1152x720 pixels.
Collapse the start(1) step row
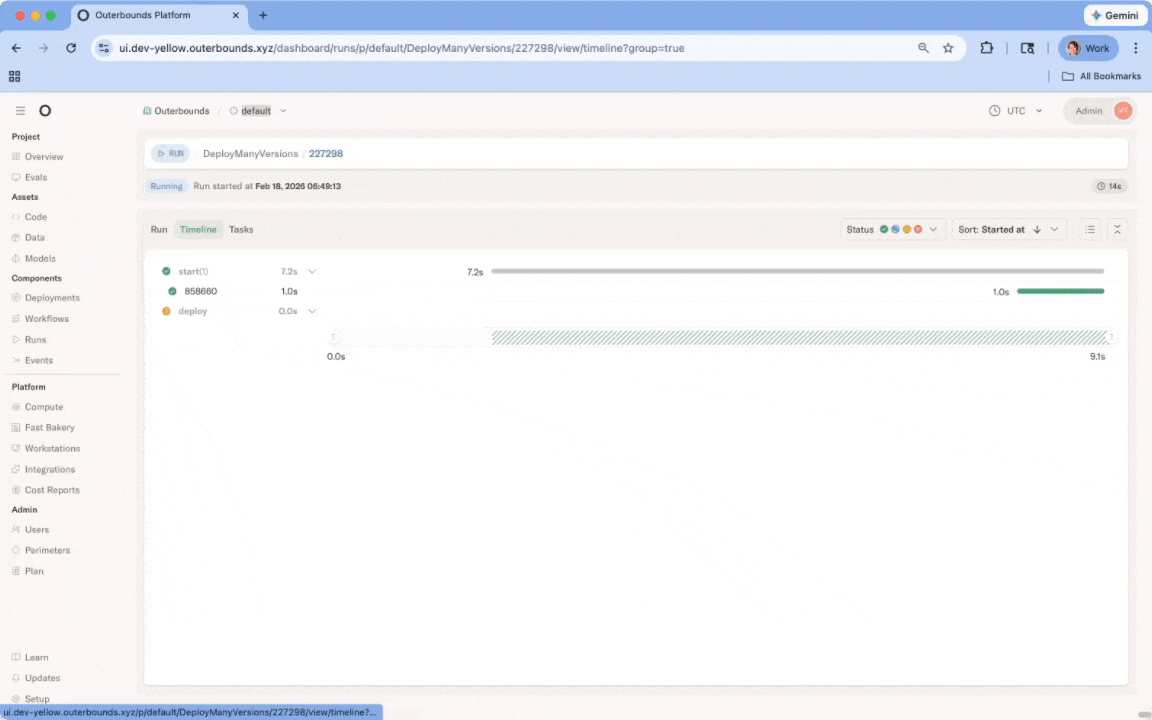[x=312, y=271]
